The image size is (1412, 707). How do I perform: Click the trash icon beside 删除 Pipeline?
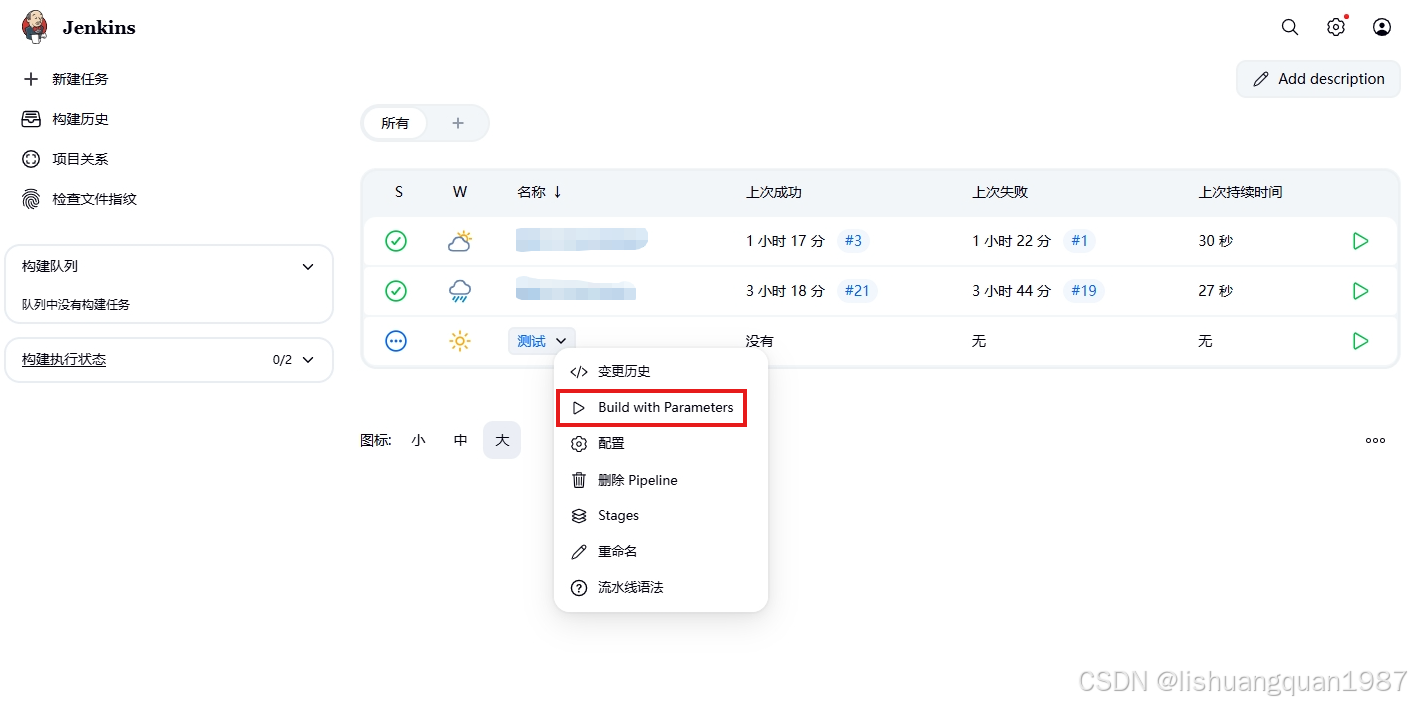coord(578,480)
